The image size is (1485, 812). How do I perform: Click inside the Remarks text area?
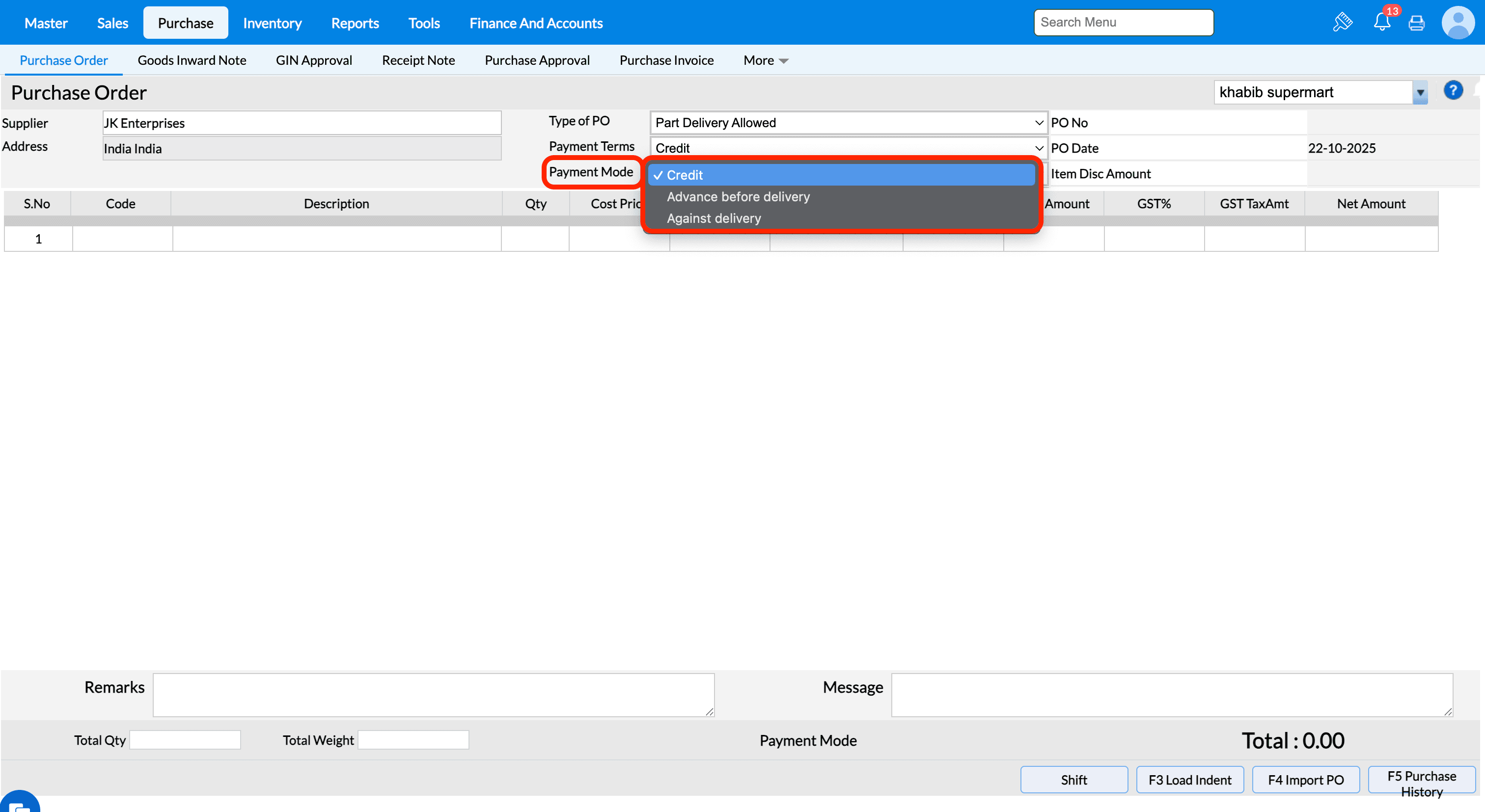click(x=433, y=695)
